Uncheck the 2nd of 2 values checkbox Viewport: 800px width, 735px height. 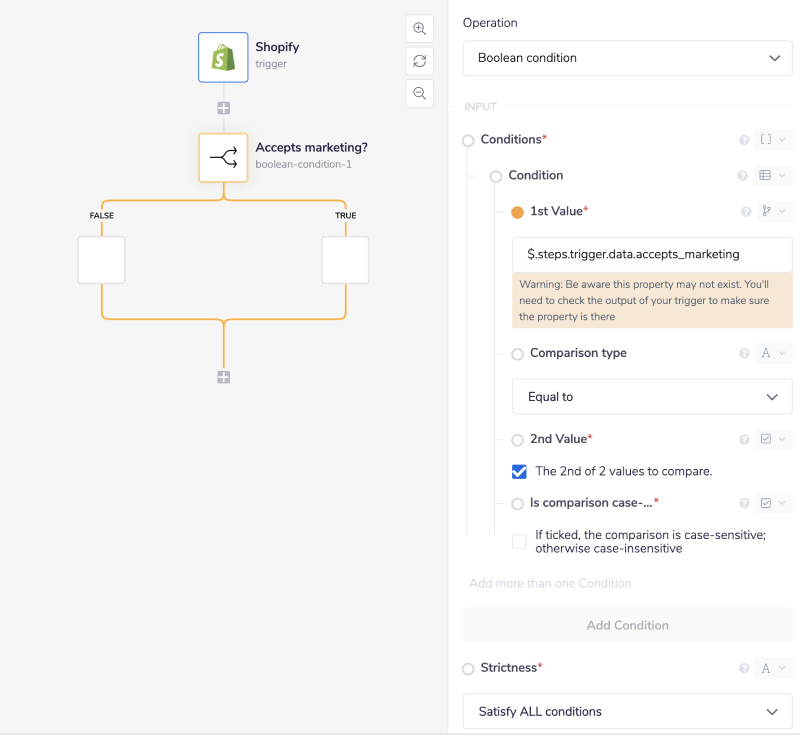point(519,471)
